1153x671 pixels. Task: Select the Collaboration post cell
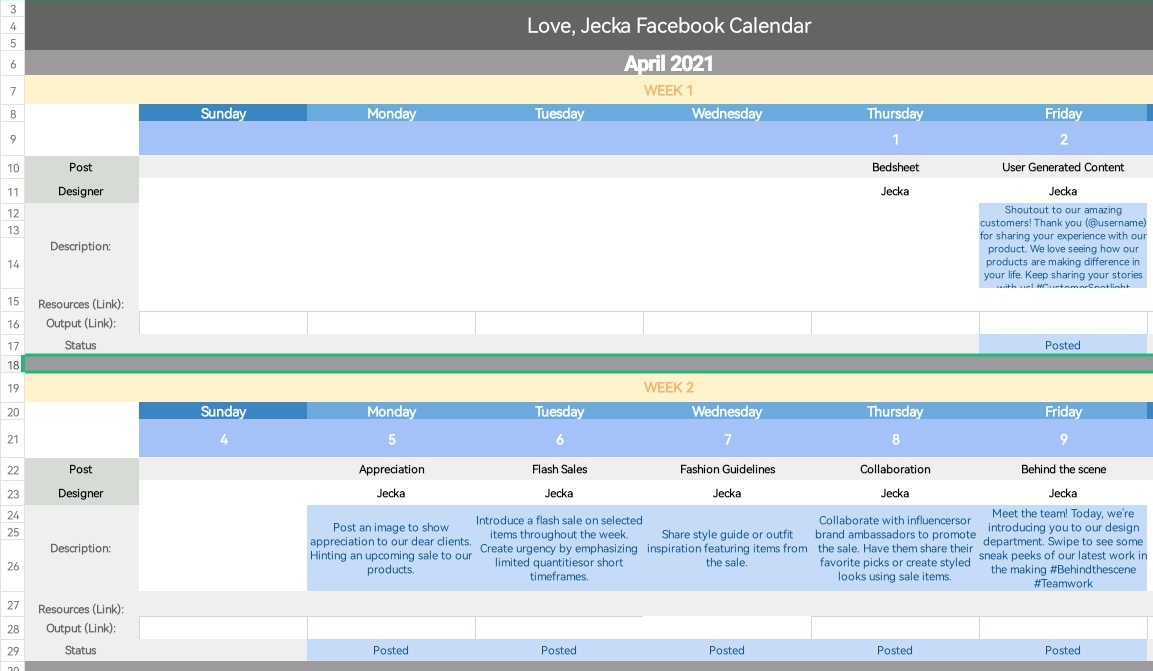coord(895,469)
